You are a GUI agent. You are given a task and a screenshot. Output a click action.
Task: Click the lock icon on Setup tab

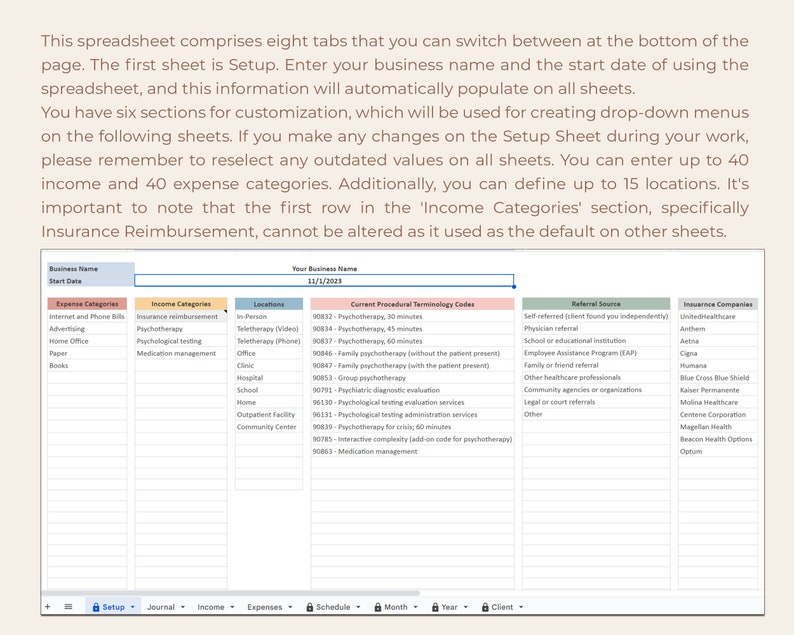coord(96,607)
